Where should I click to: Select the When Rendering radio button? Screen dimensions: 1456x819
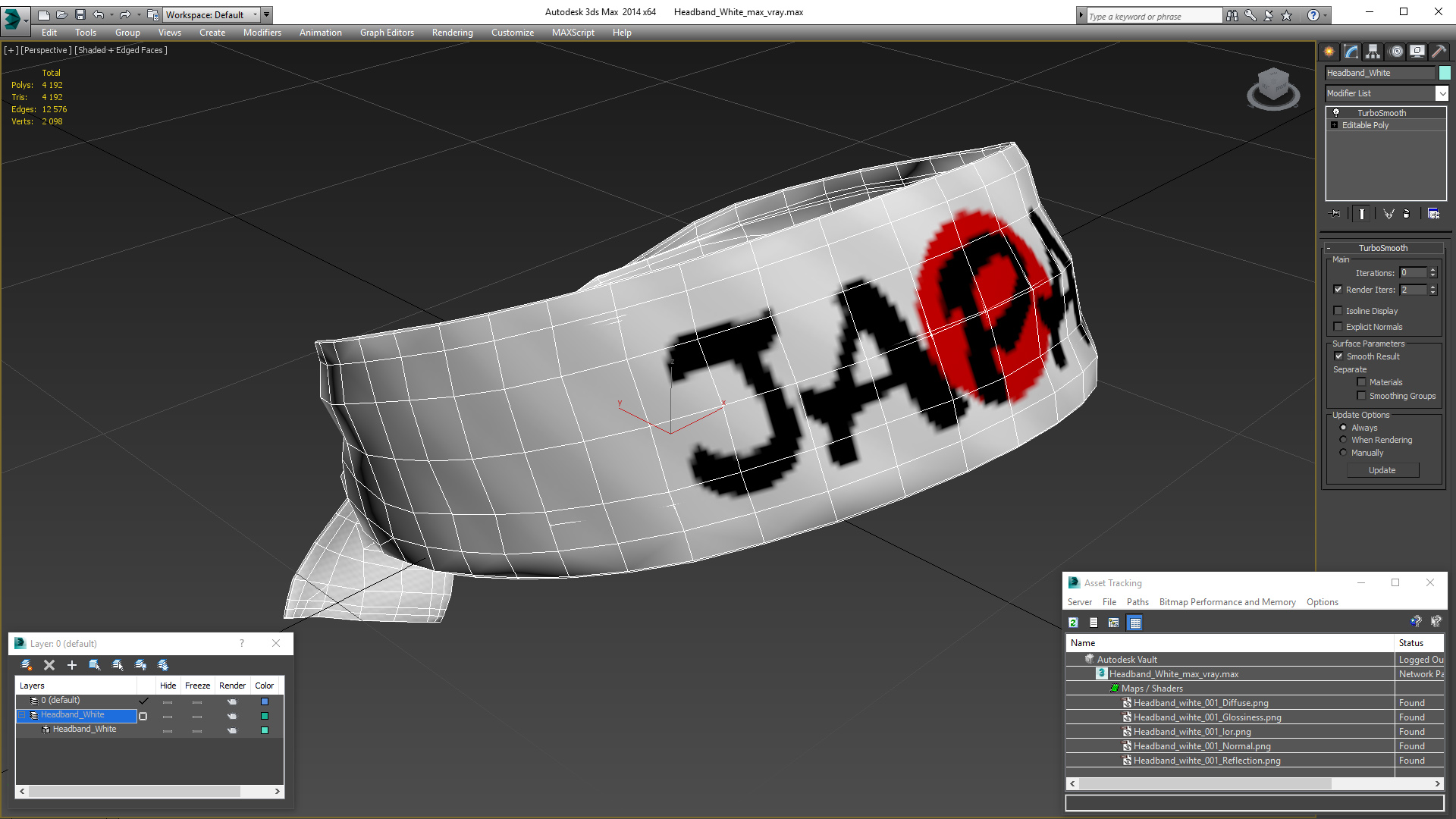(1343, 440)
